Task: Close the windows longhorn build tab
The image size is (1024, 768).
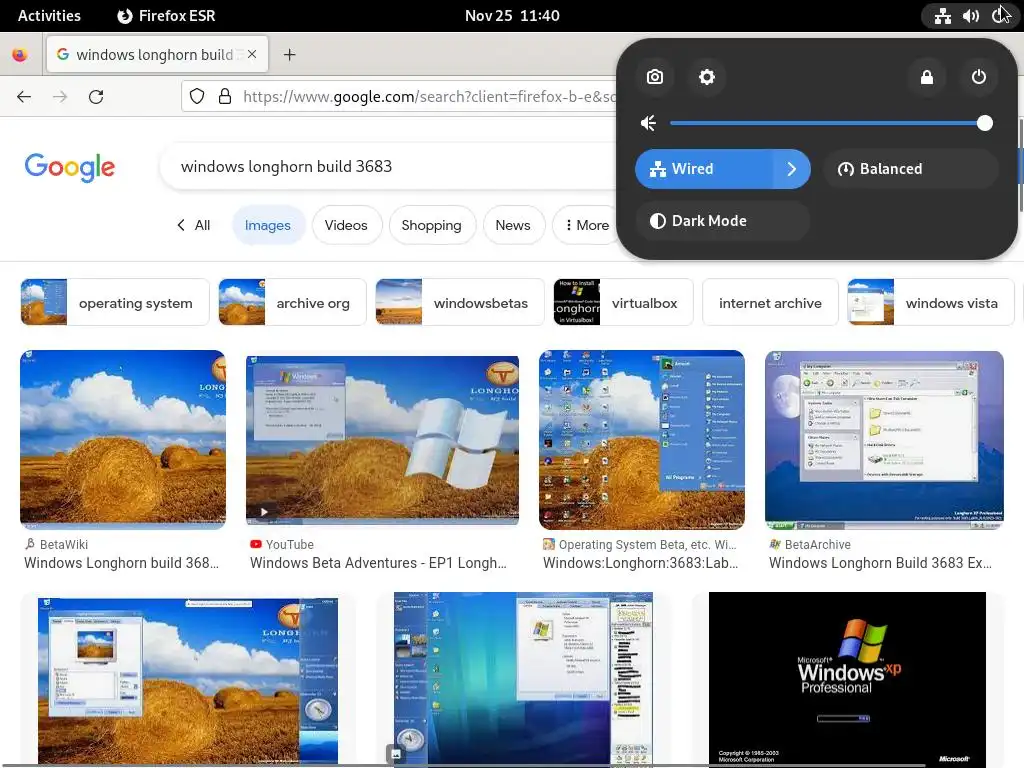Action: tap(252, 54)
